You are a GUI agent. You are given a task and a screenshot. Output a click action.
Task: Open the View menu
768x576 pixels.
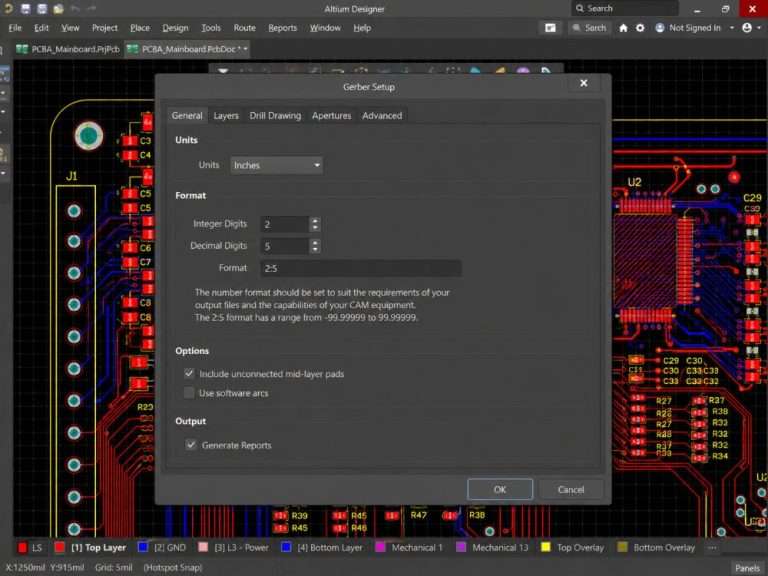point(70,28)
